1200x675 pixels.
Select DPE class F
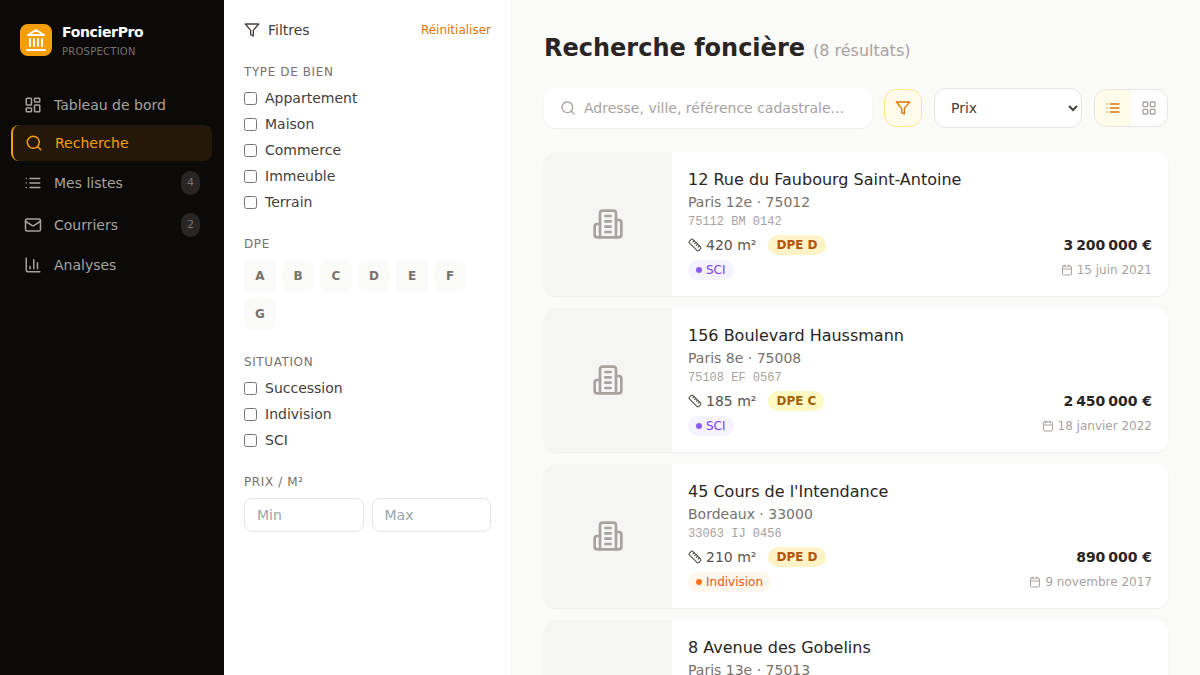tap(450, 276)
